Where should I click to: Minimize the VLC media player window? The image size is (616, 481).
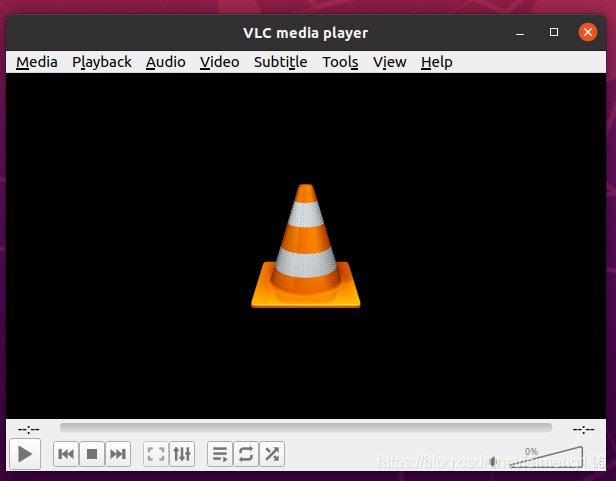pyautogui.click(x=520, y=33)
